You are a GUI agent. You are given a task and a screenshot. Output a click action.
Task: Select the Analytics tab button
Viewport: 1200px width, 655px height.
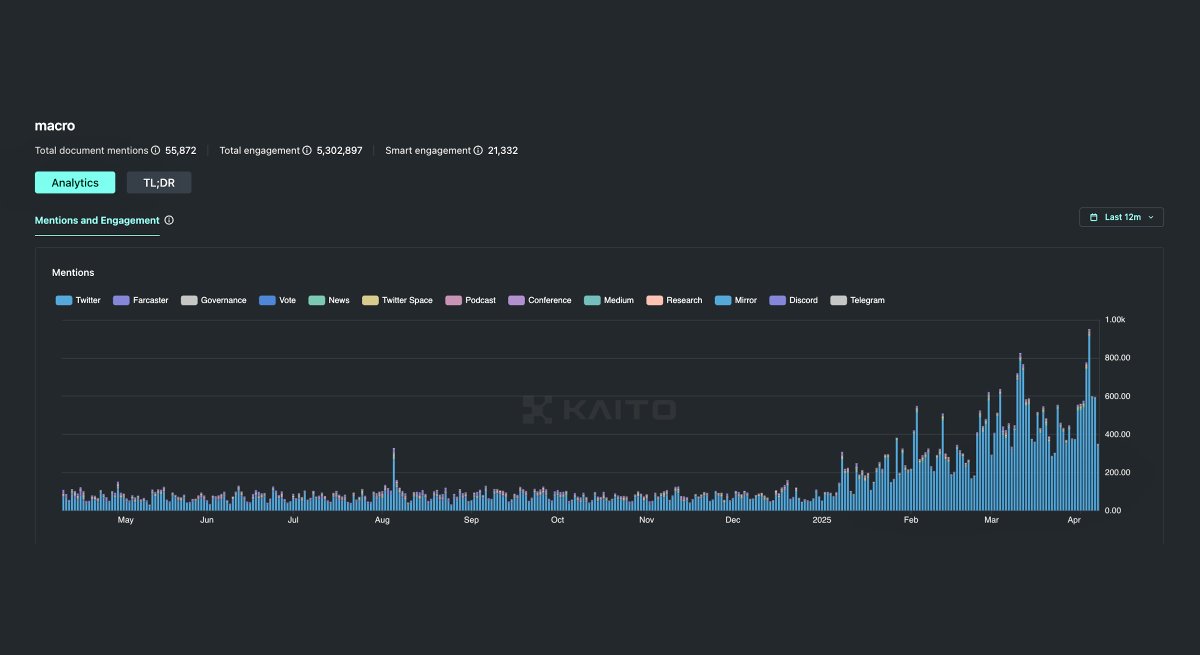[x=75, y=182]
